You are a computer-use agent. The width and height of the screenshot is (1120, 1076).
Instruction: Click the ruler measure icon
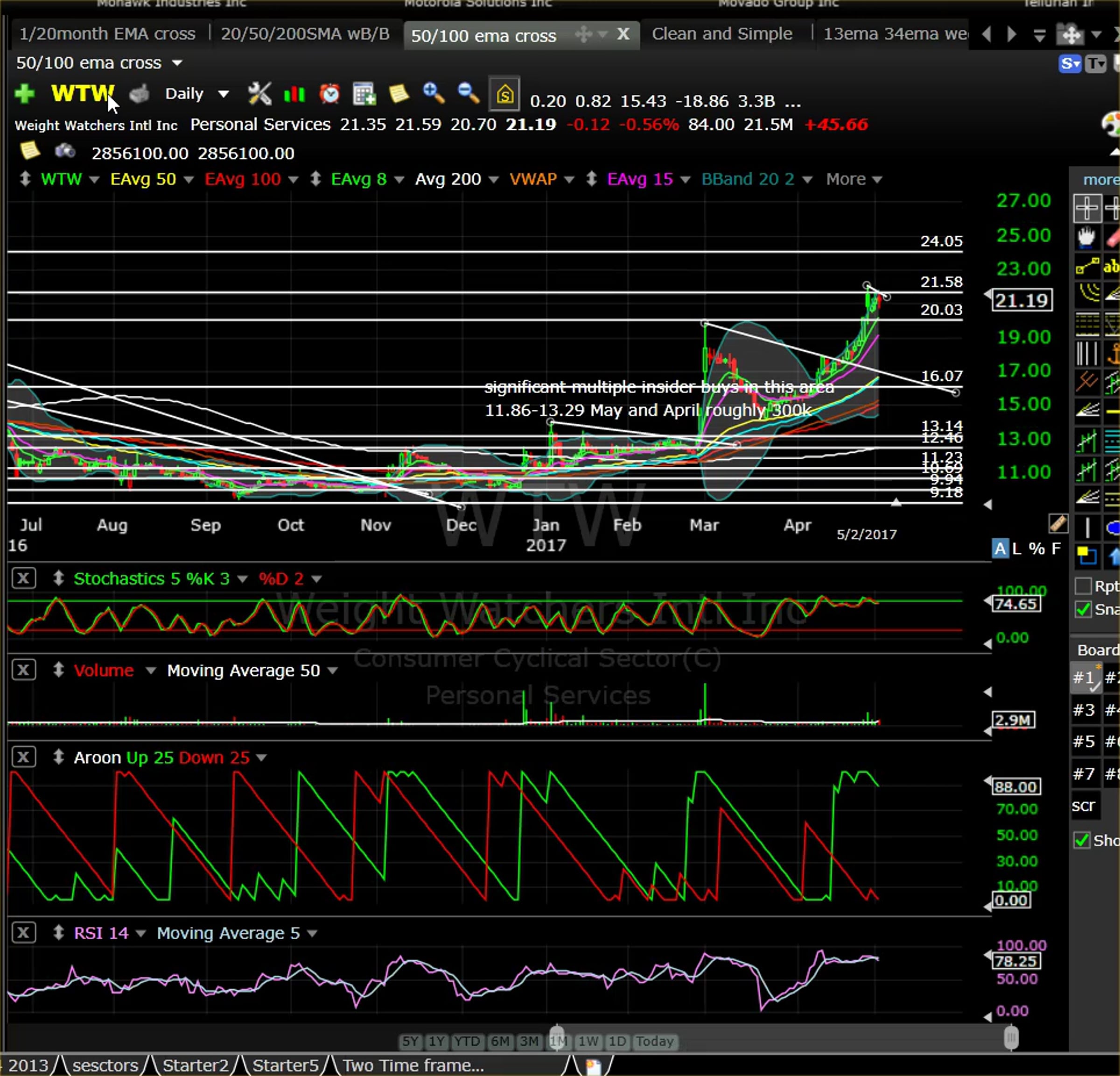coord(1058,523)
